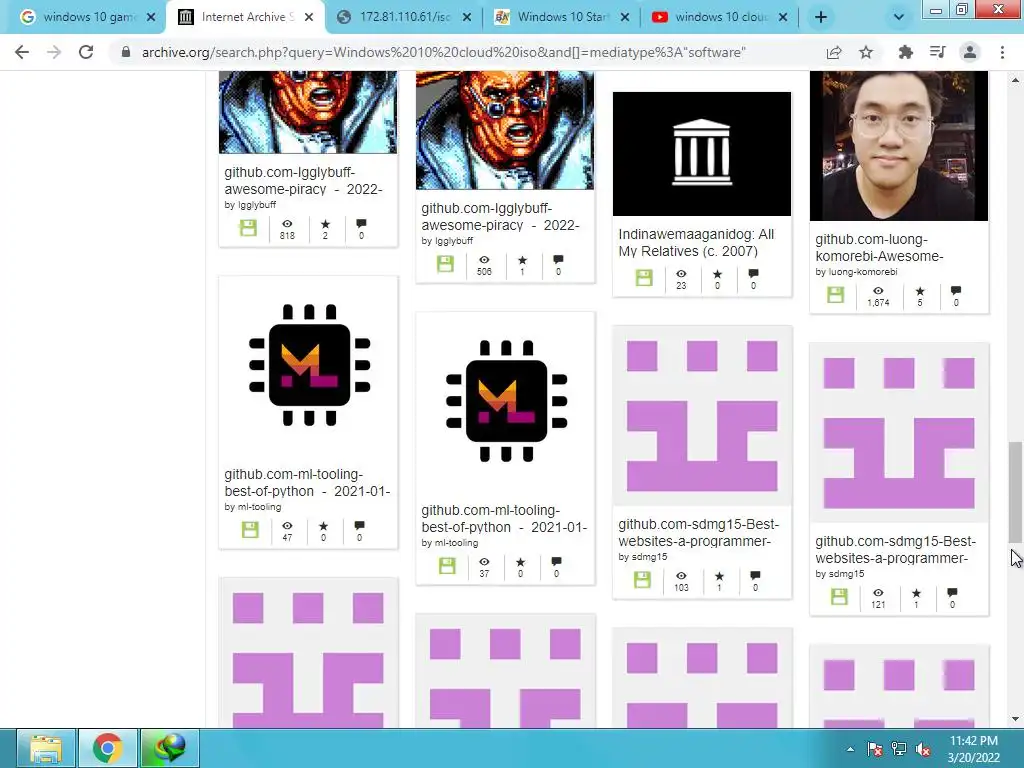Bookmark this page with the star

[866, 52]
